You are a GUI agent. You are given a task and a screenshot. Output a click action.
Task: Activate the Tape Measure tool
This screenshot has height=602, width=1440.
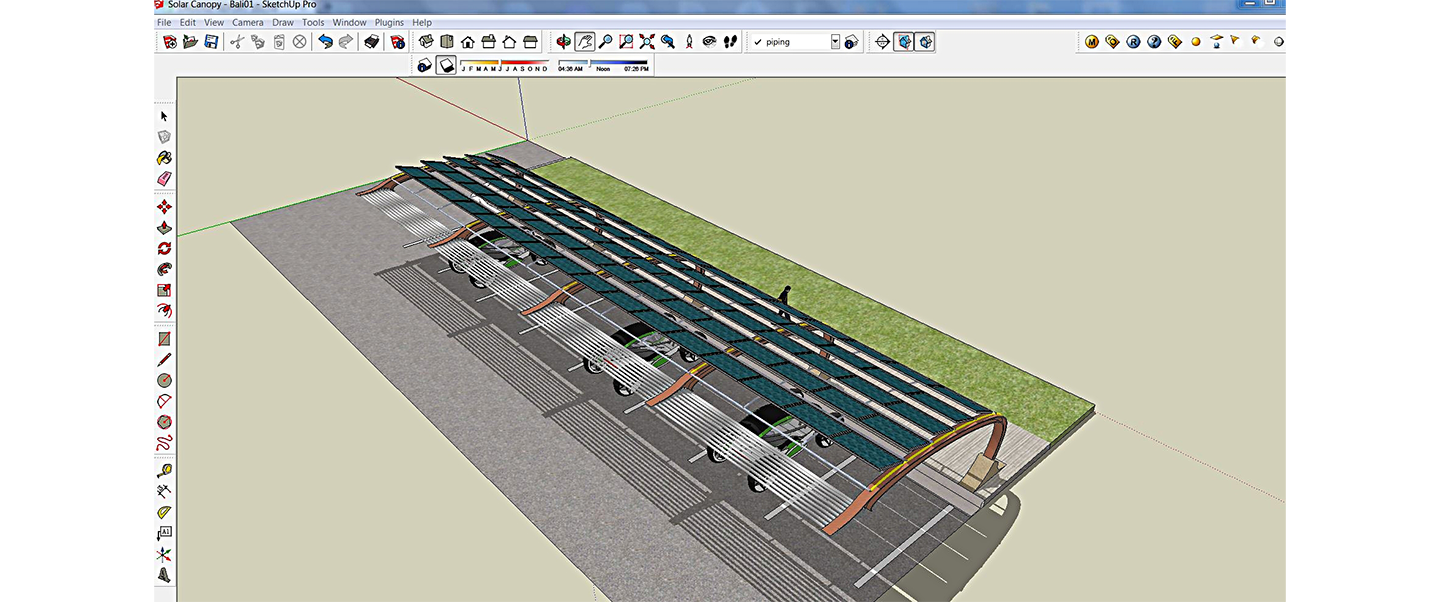click(x=164, y=470)
